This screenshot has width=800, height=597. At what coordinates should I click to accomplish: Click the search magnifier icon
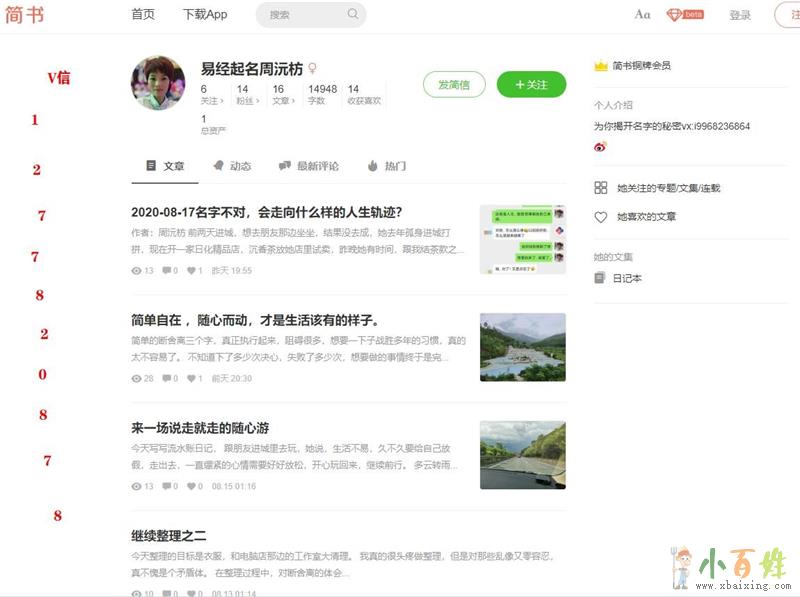coord(352,14)
